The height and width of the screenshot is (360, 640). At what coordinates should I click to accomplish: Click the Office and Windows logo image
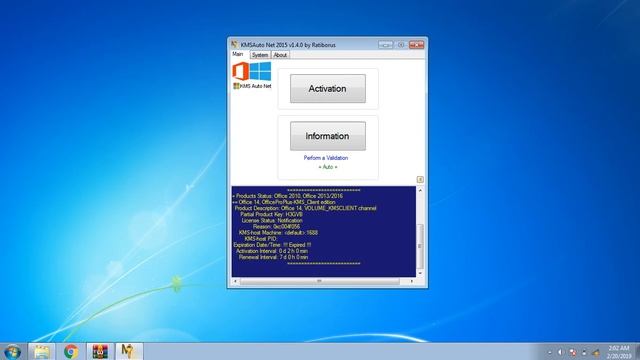[x=251, y=71]
